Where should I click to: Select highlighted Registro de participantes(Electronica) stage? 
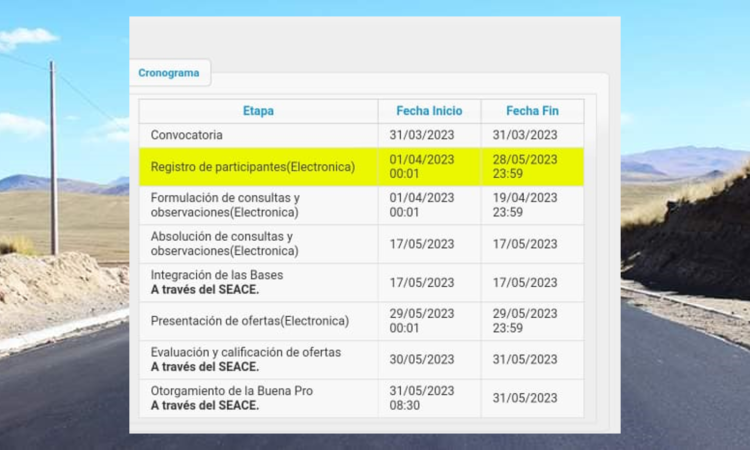252,167
